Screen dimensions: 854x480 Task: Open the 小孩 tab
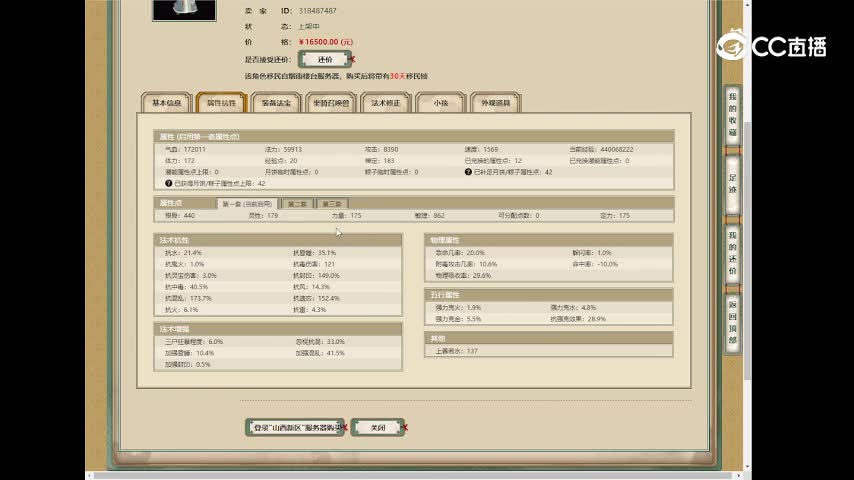441,102
